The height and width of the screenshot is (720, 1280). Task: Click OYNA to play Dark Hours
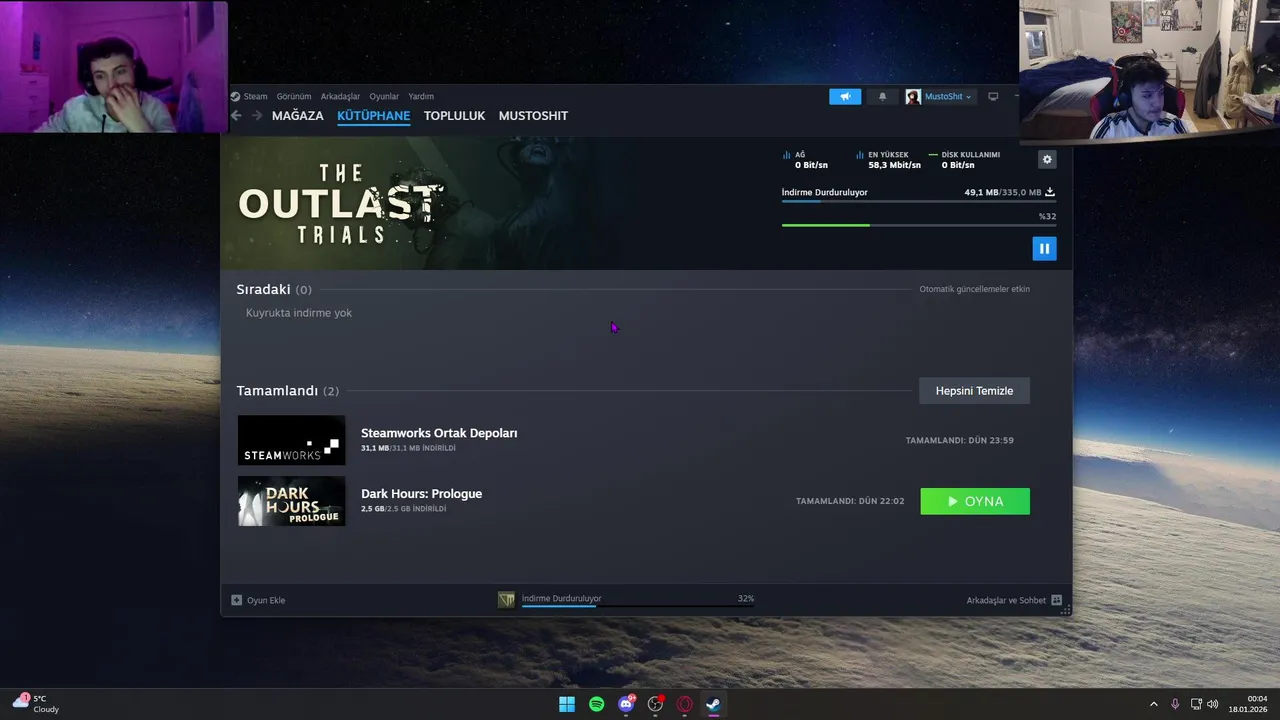coord(975,501)
